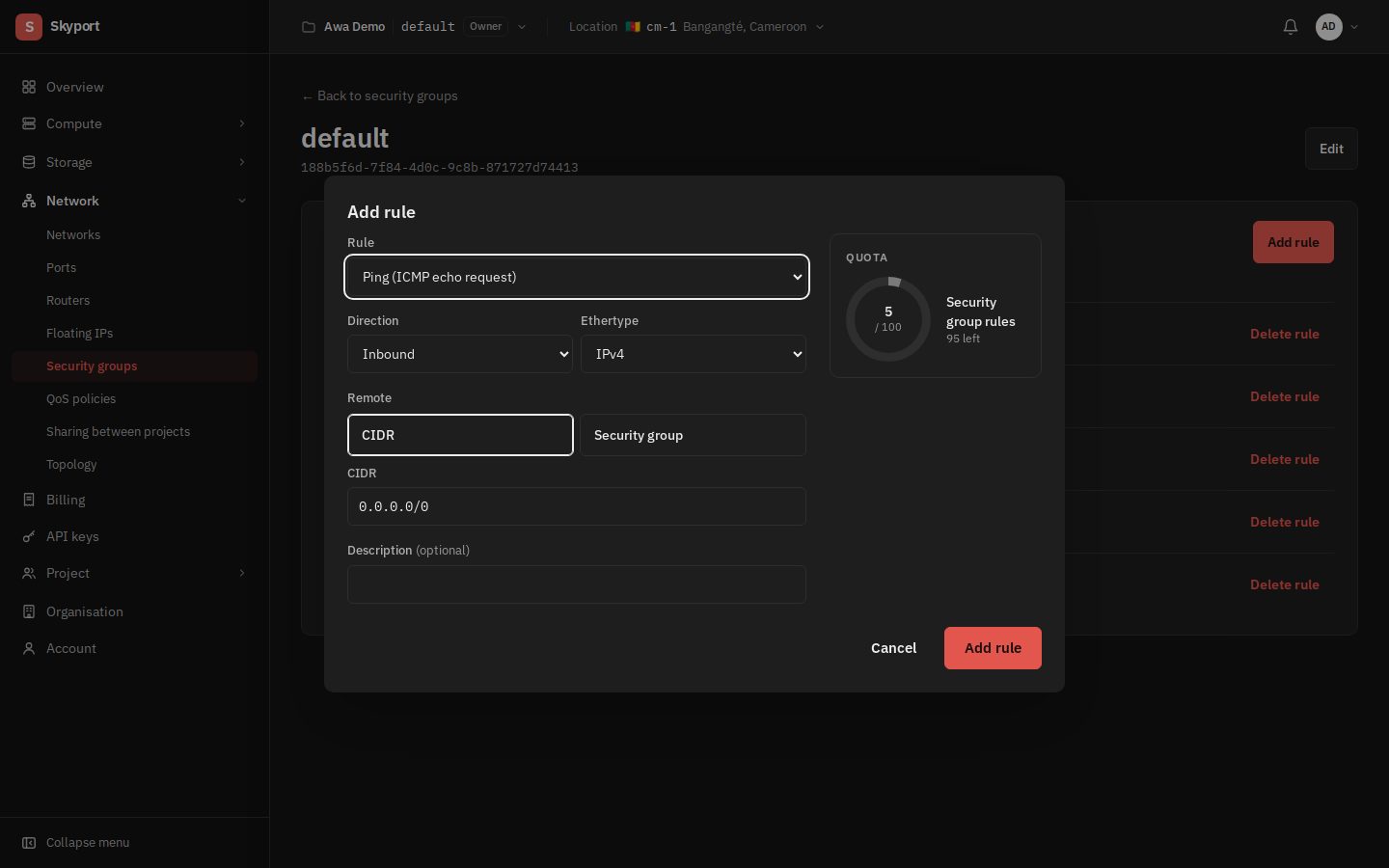The height and width of the screenshot is (868, 1389).
Task: Click the Collapse menu icon
Action: point(29,843)
